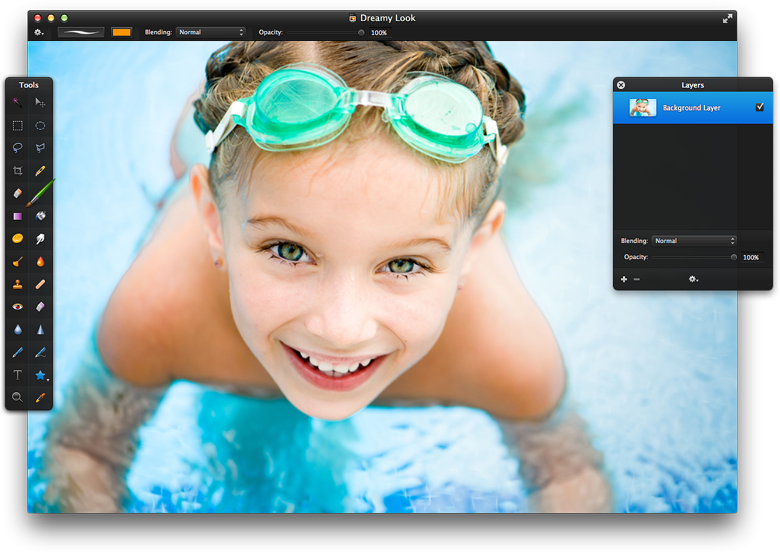Screen dimensions: 780x552
Task: Select the Eraser tool in Tools panel
Action: pos(18,193)
